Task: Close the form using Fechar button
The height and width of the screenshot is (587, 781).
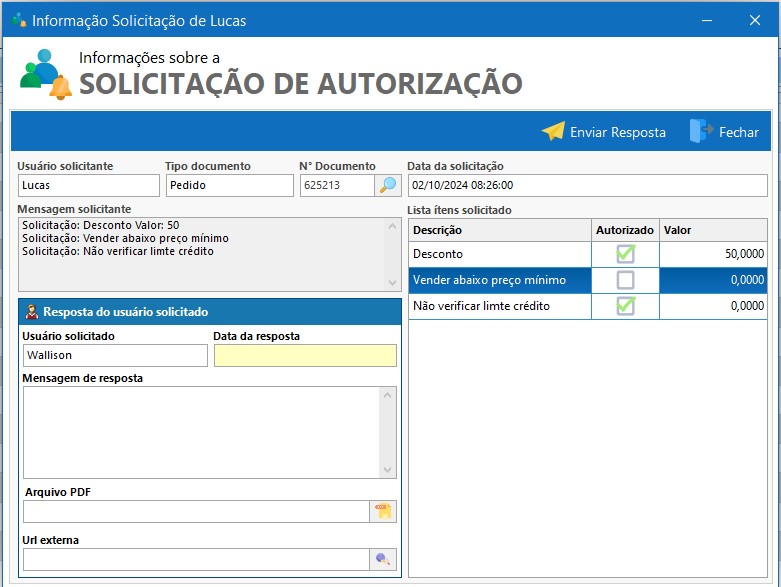Action: click(x=725, y=132)
